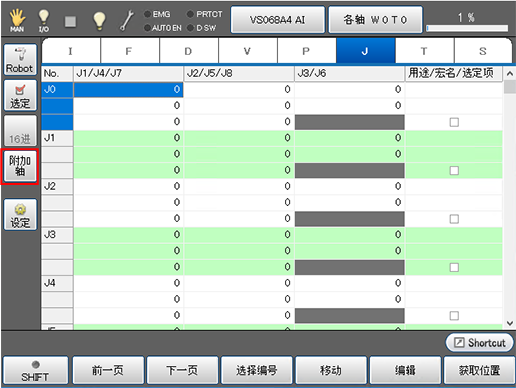The width and height of the screenshot is (516, 388).
Task: Select the J2 row J2 value cell
Action: (239, 186)
